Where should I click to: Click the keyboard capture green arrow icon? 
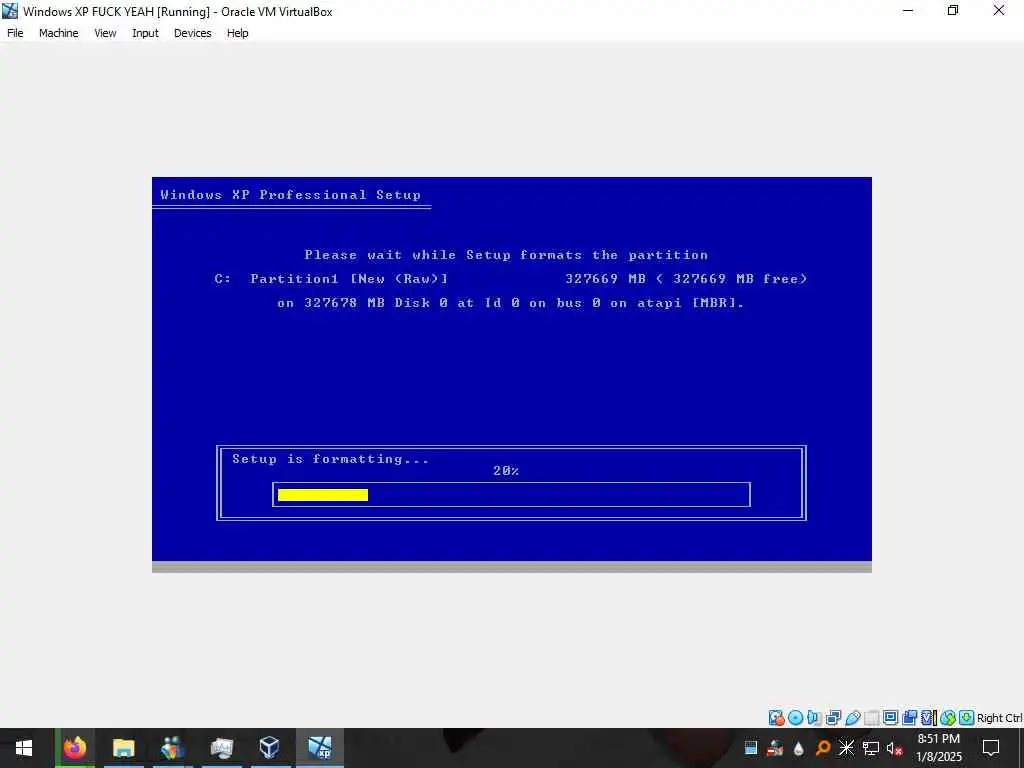coord(967,718)
